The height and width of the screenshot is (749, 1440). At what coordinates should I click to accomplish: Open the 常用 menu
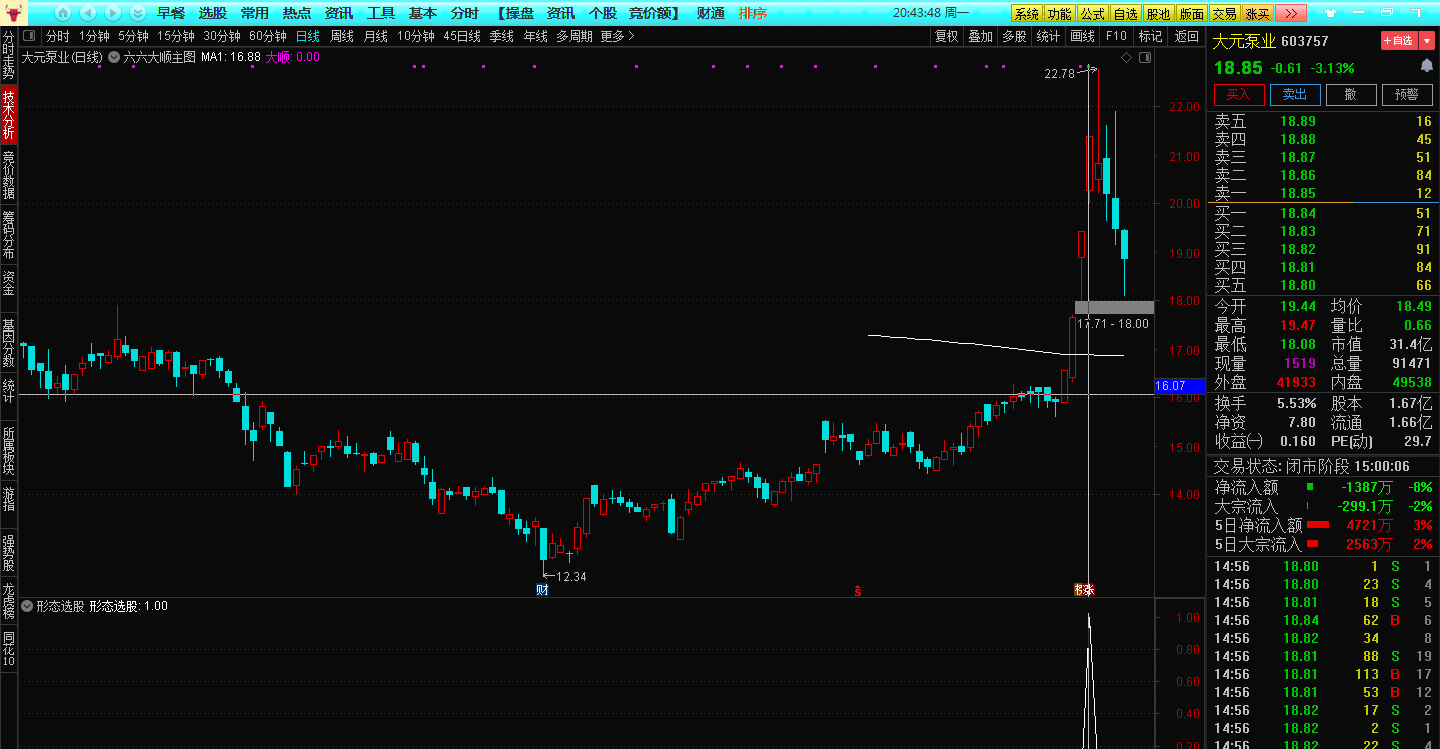[x=255, y=13]
